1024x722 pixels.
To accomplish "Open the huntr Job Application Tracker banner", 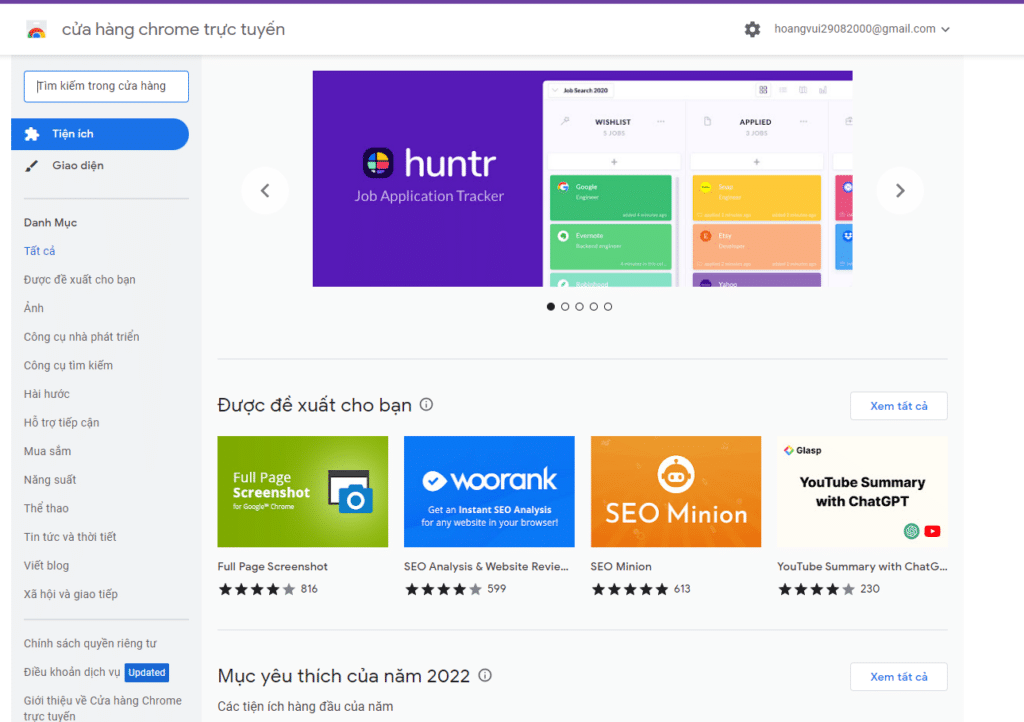I will (583, 178).
